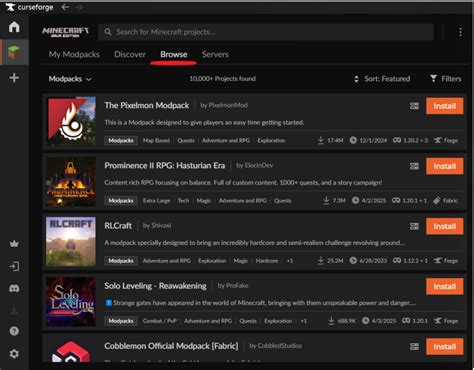Click the Minecraft logo header
The width and height of the screenshot is (474, 370).
coord(65,32)
